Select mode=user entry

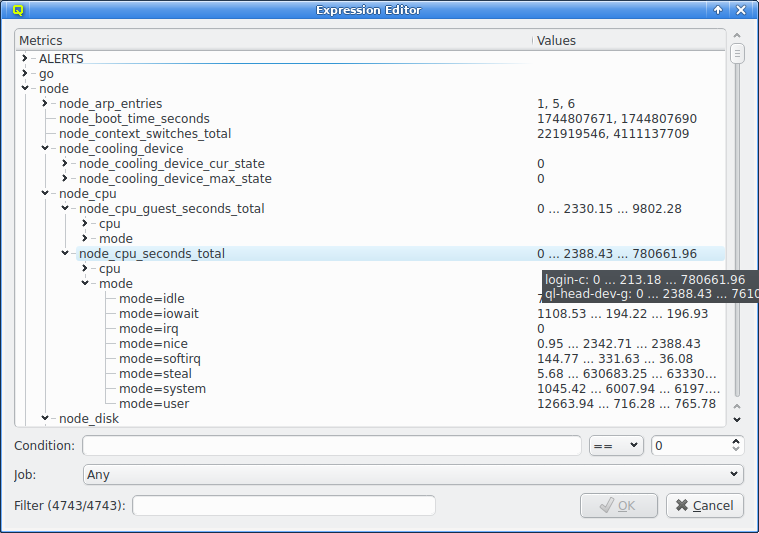click(154, 404)
